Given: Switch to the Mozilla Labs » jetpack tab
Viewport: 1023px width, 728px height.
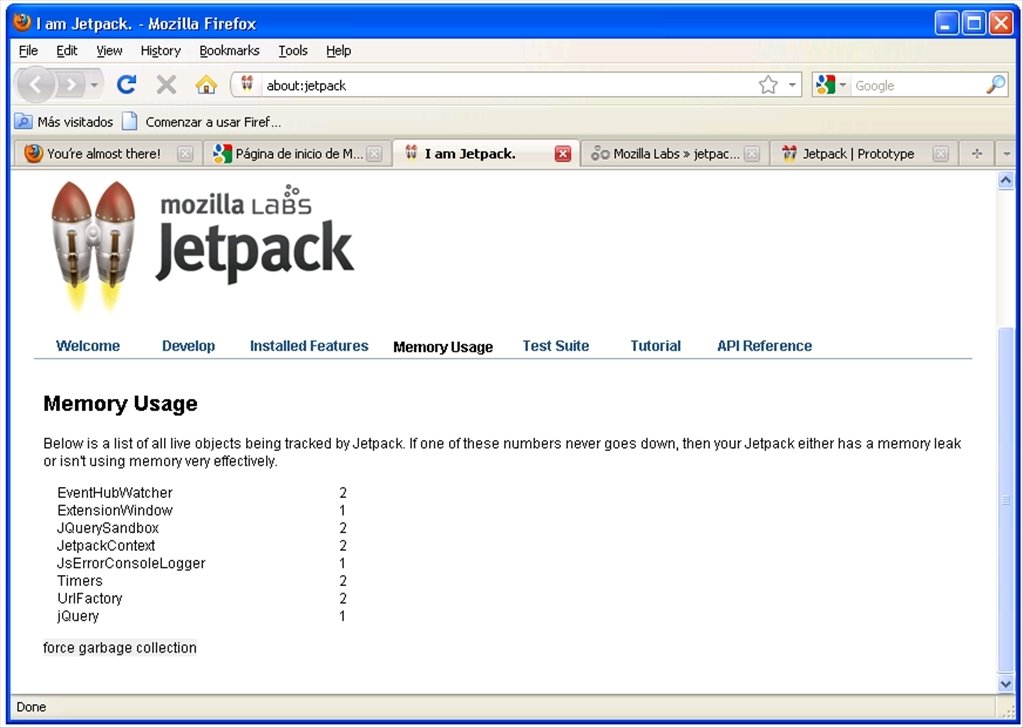Looking at the screenshot, I should [676, 154].
